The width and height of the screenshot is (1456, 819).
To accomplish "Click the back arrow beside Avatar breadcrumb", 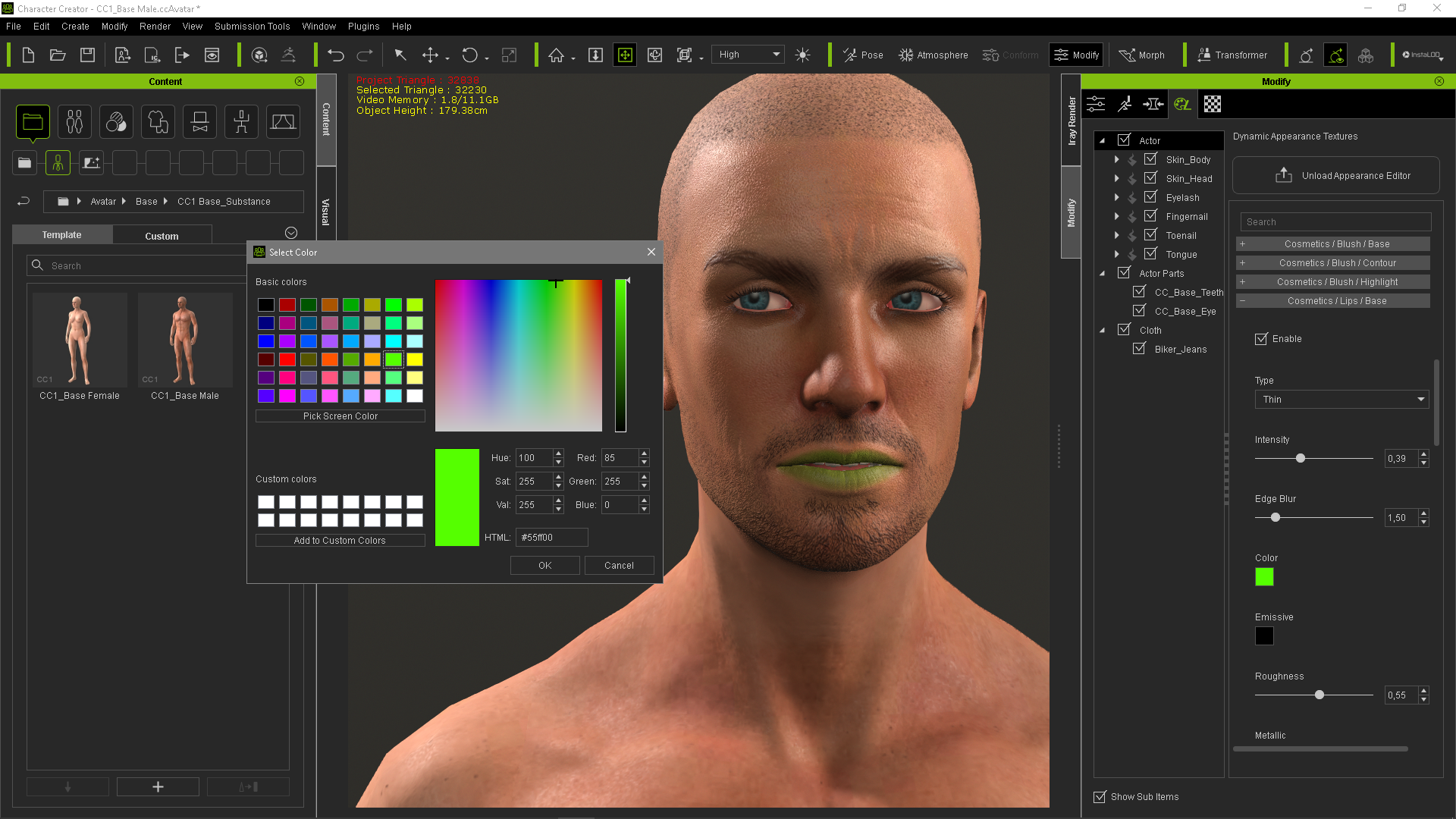I will tap(24, 201).
